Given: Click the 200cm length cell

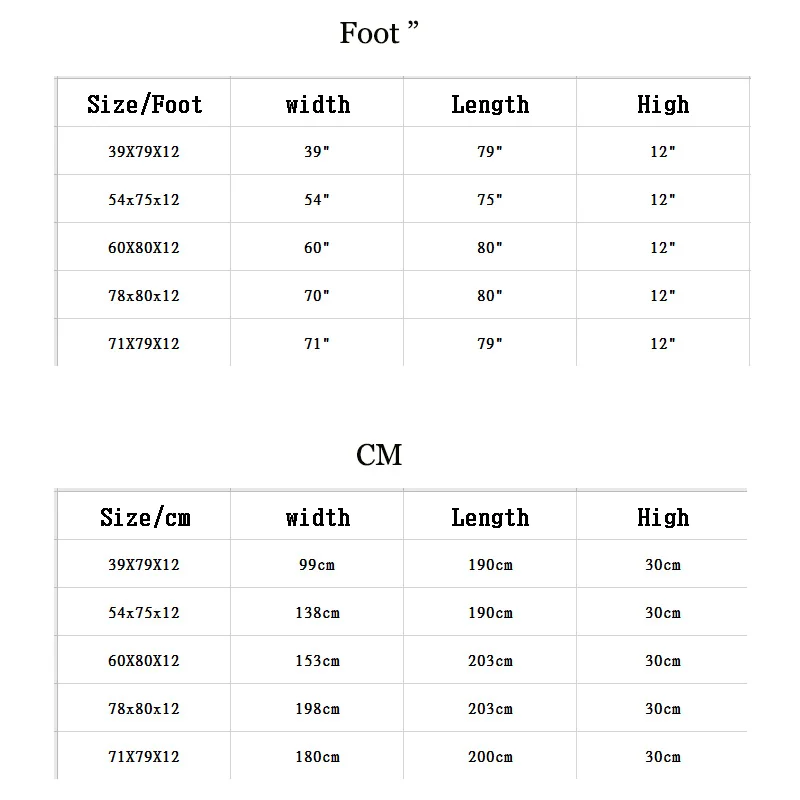Looking at the screenshot, I should (490, 757).
